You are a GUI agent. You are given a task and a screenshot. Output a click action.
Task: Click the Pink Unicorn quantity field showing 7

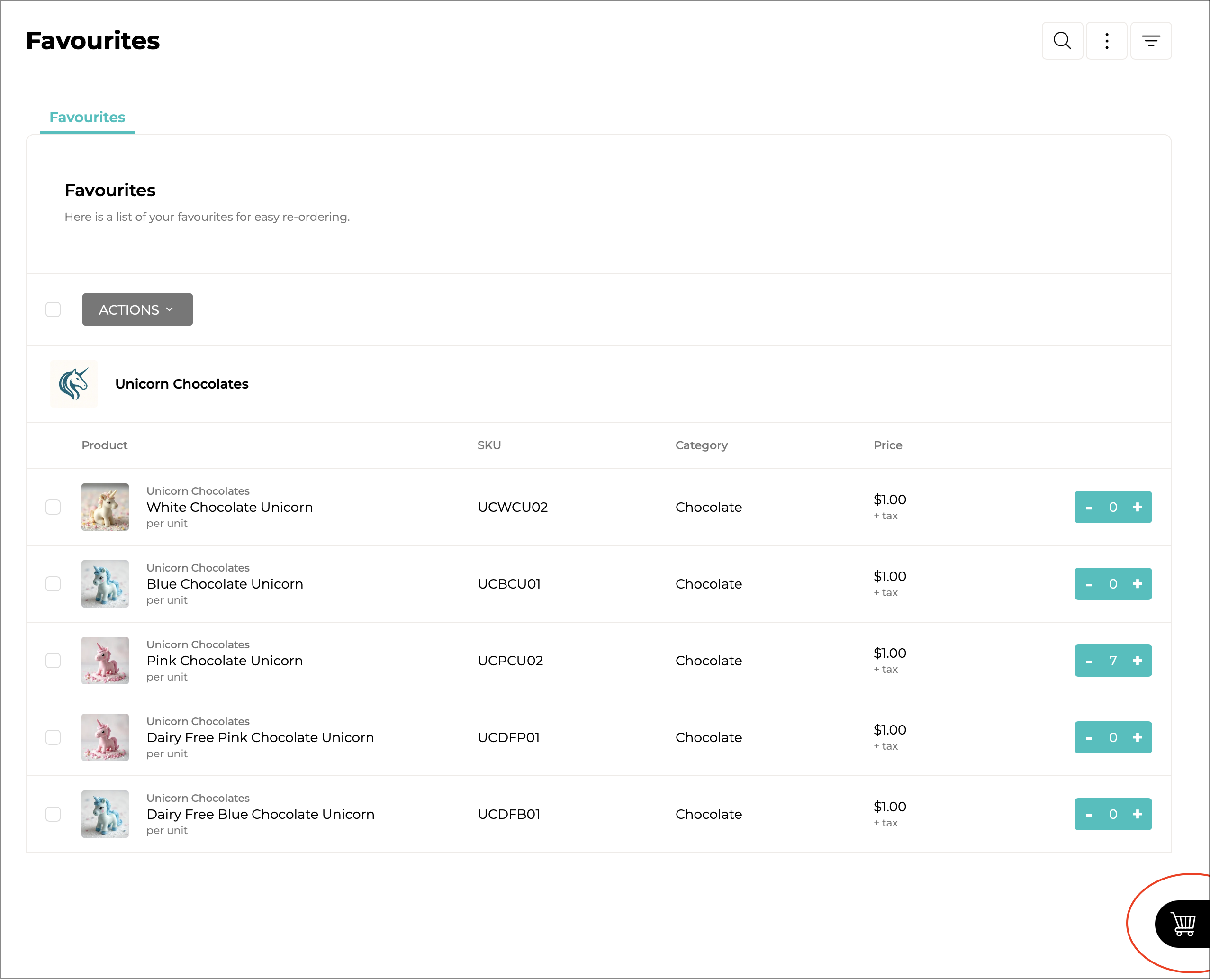(x=1112, y=661)
